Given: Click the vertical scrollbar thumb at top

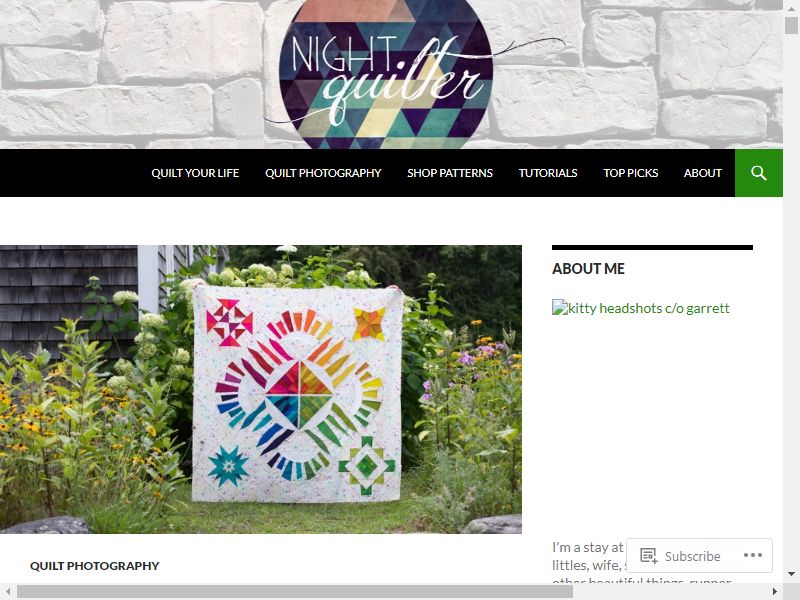Looking at the screenshot, I should pyautogui.click(x=791, y=25).
